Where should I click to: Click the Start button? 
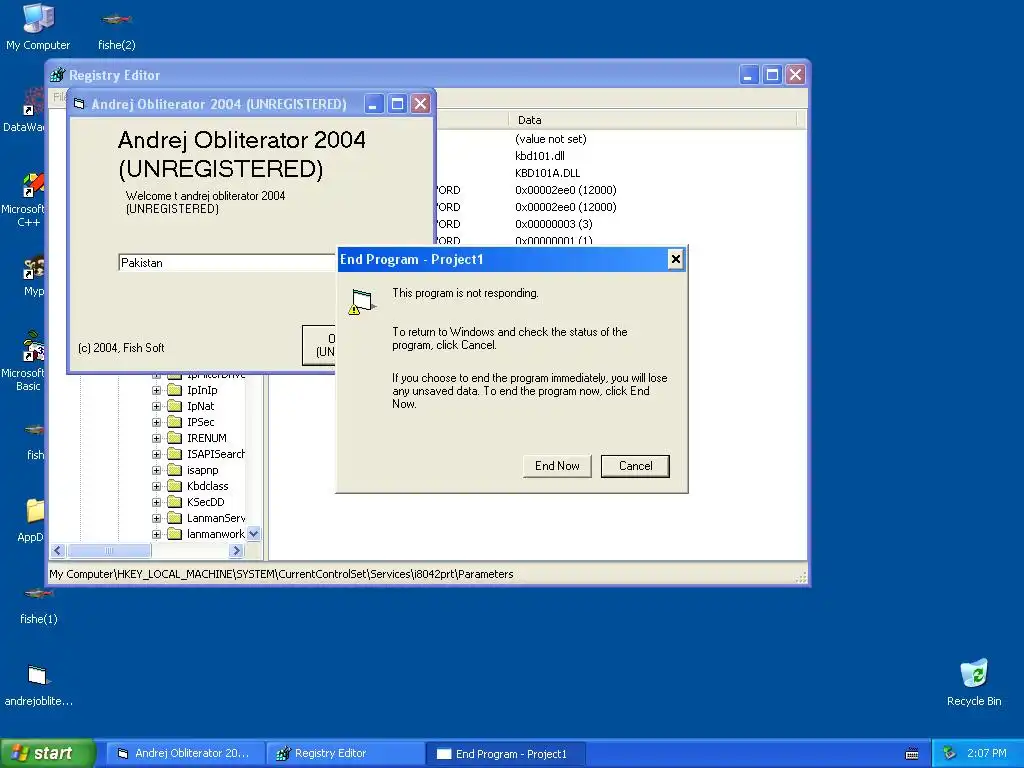(x=47, y=753)
